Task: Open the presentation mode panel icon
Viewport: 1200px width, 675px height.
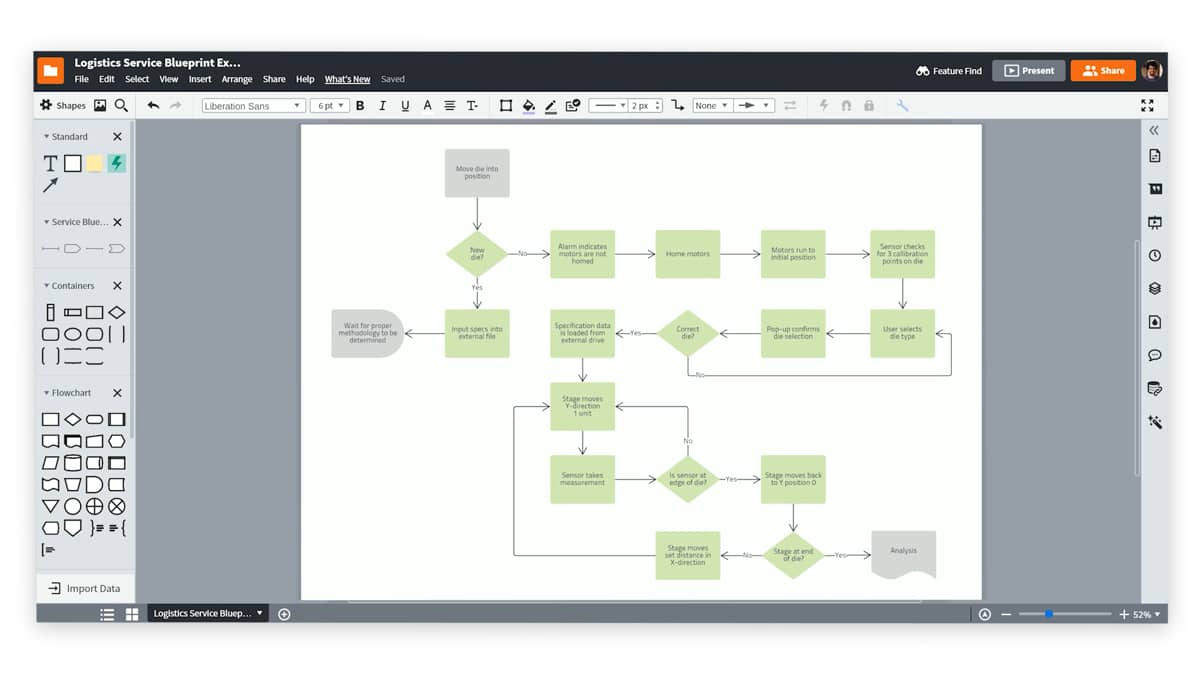Action: (x=1155, y=222)
